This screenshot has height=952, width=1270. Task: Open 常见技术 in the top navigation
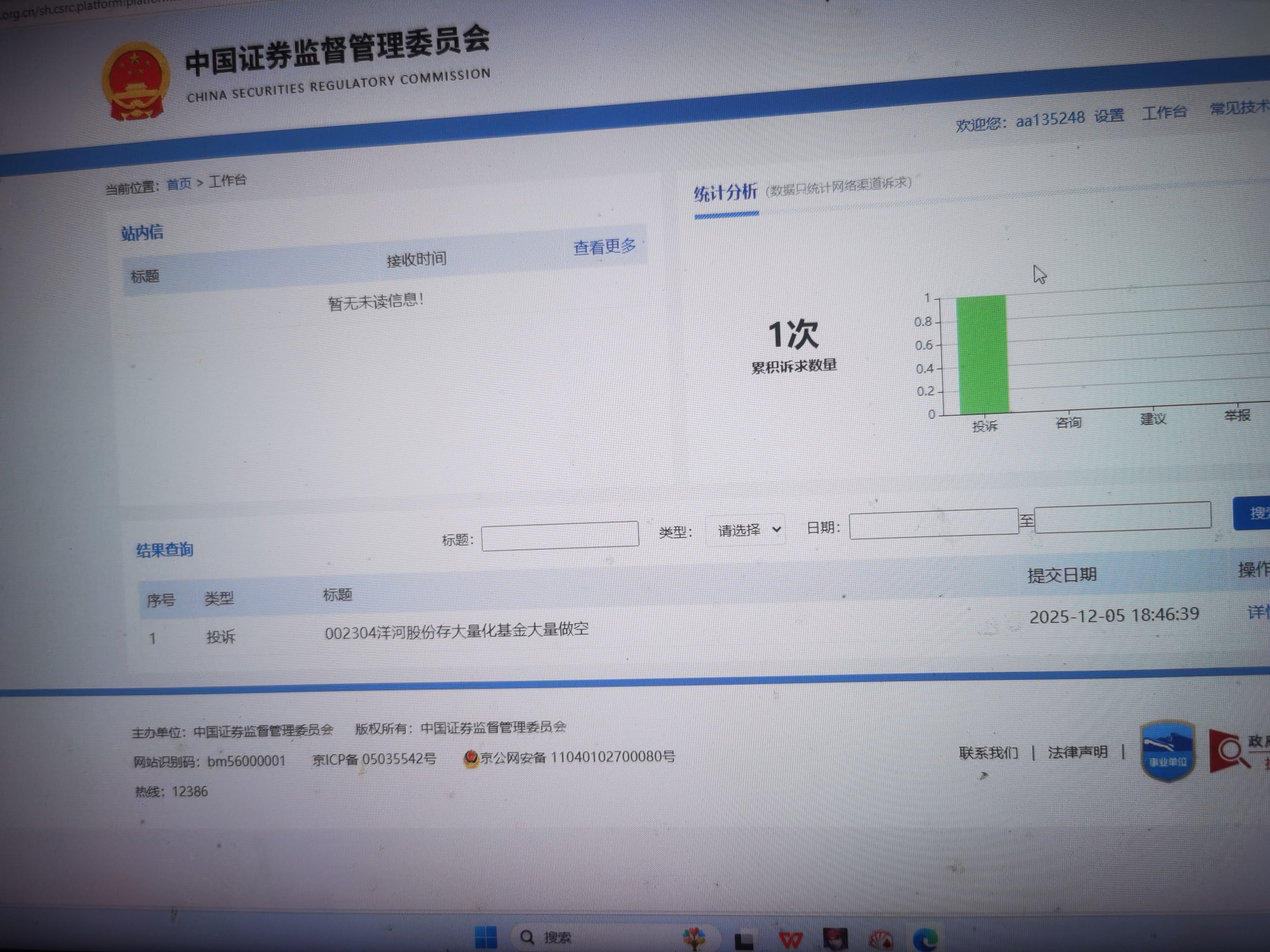point(1240,107)
